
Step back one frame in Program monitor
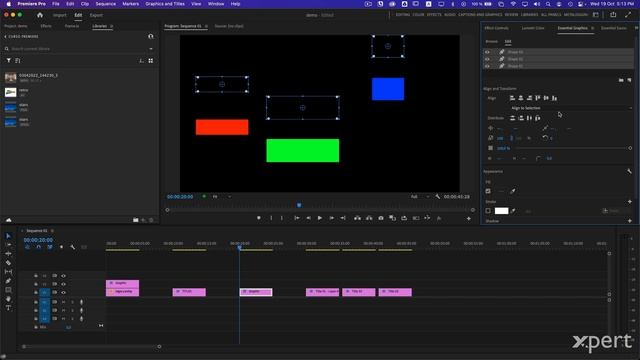point(308,218)
